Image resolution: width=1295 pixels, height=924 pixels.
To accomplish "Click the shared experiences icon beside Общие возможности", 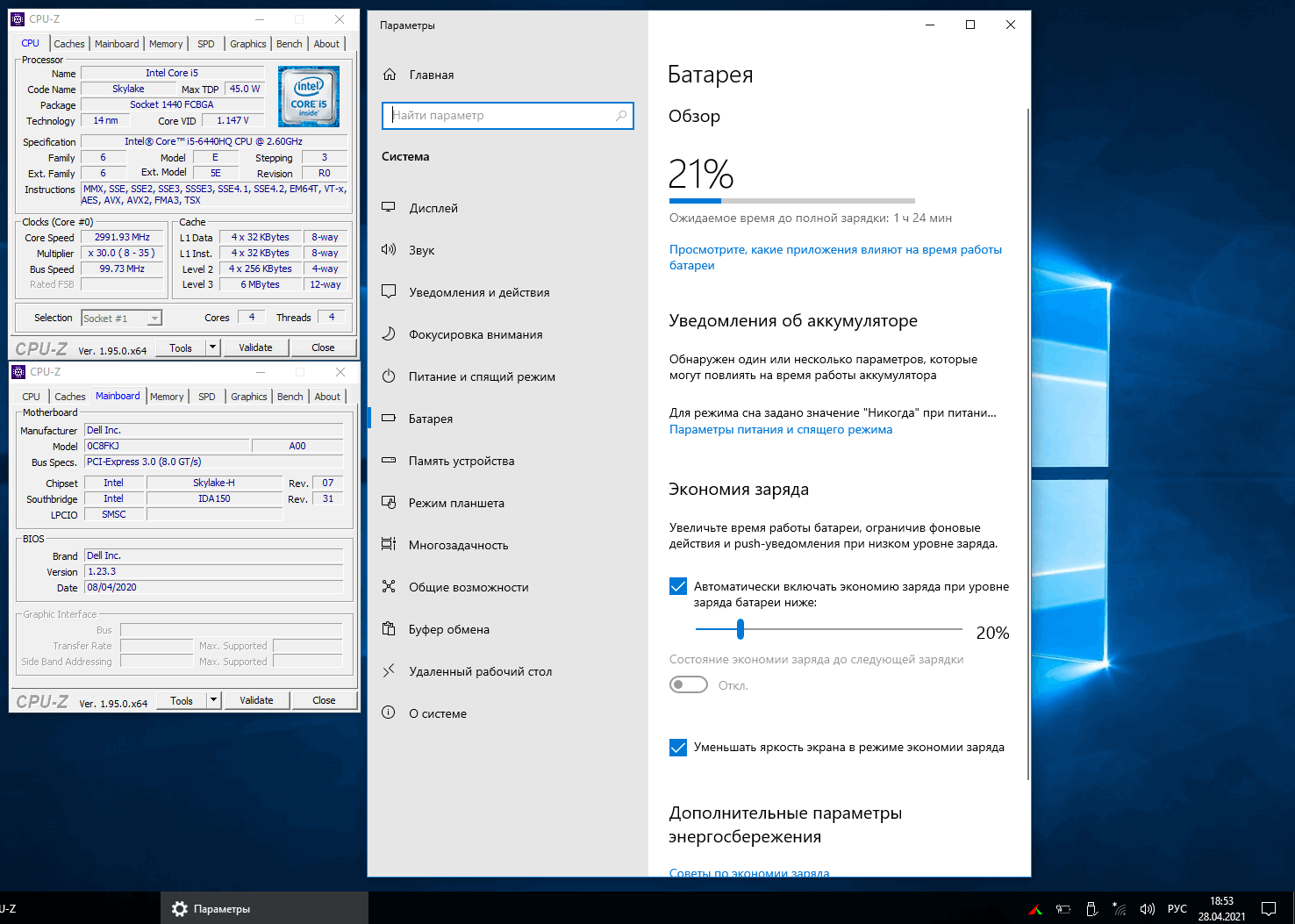I will (389, 587).
